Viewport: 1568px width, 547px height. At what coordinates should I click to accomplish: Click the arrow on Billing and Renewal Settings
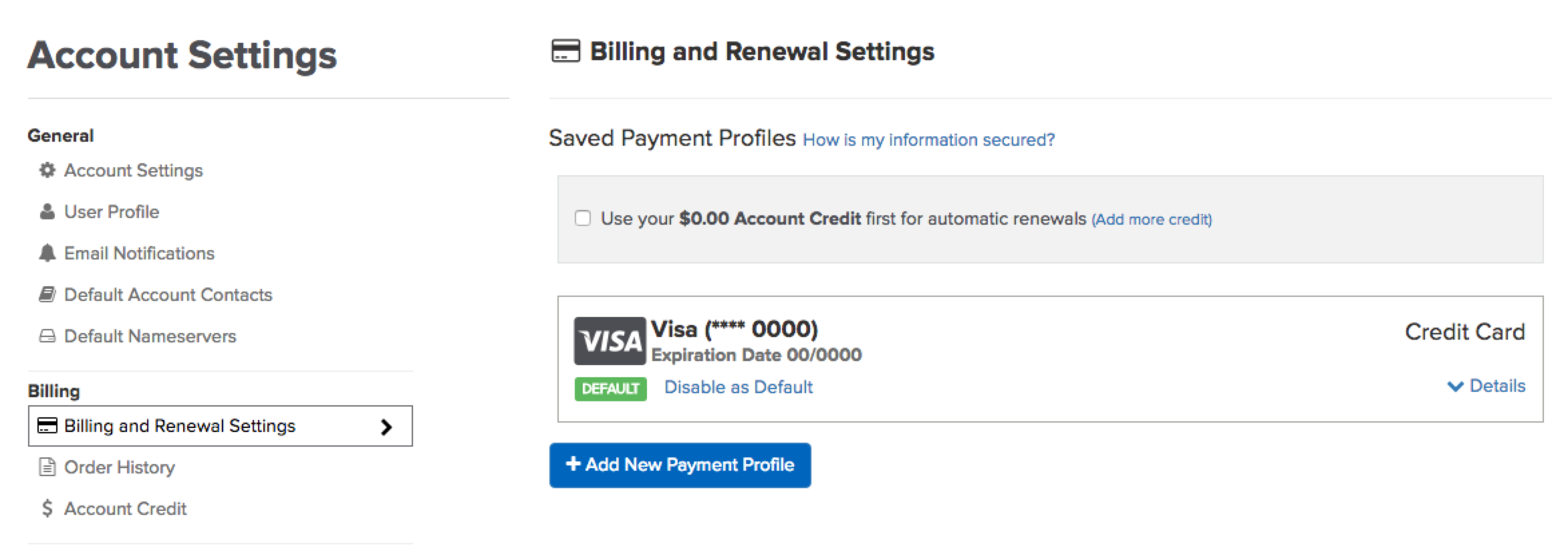click(x=386, y=427)
